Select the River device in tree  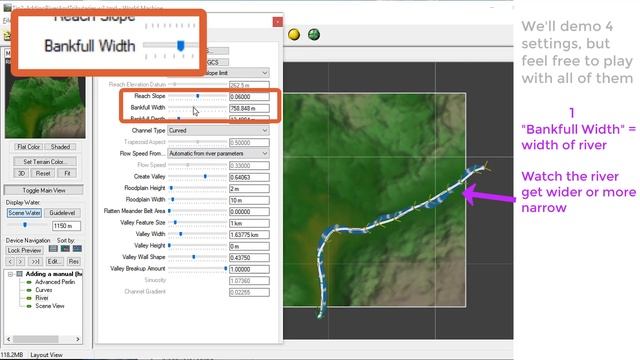coord(42,298)
